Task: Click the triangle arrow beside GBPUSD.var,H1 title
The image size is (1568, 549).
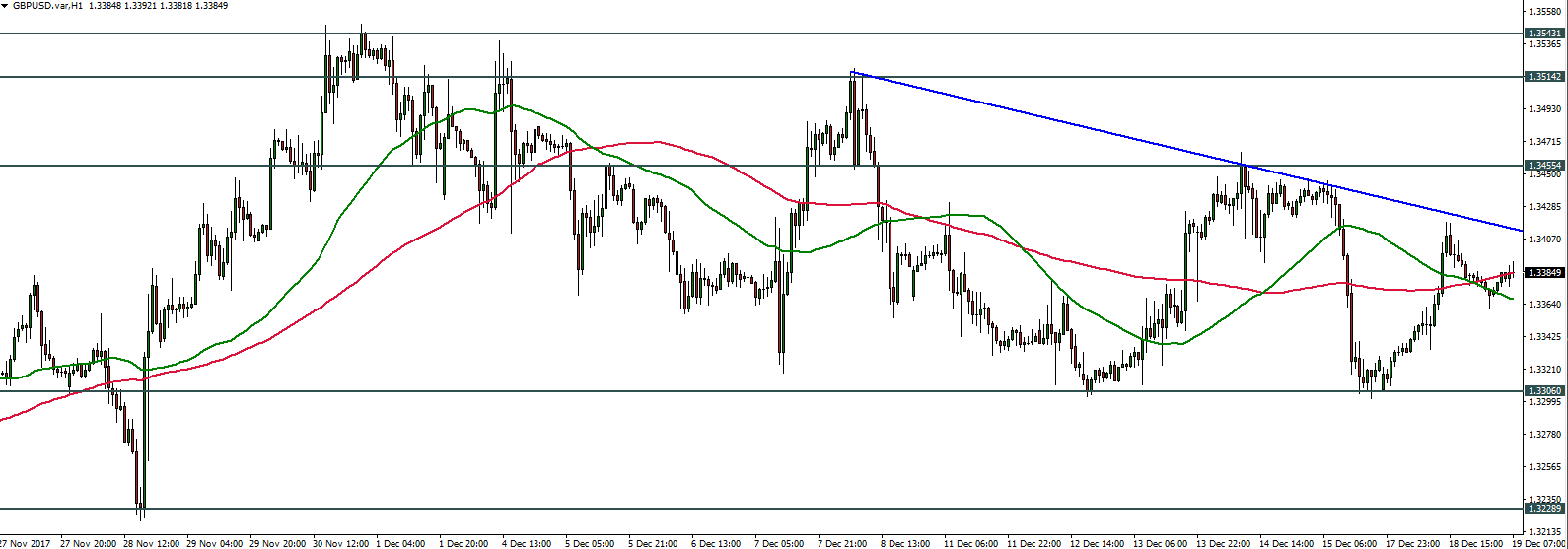Action: click(x=5, y=5)
